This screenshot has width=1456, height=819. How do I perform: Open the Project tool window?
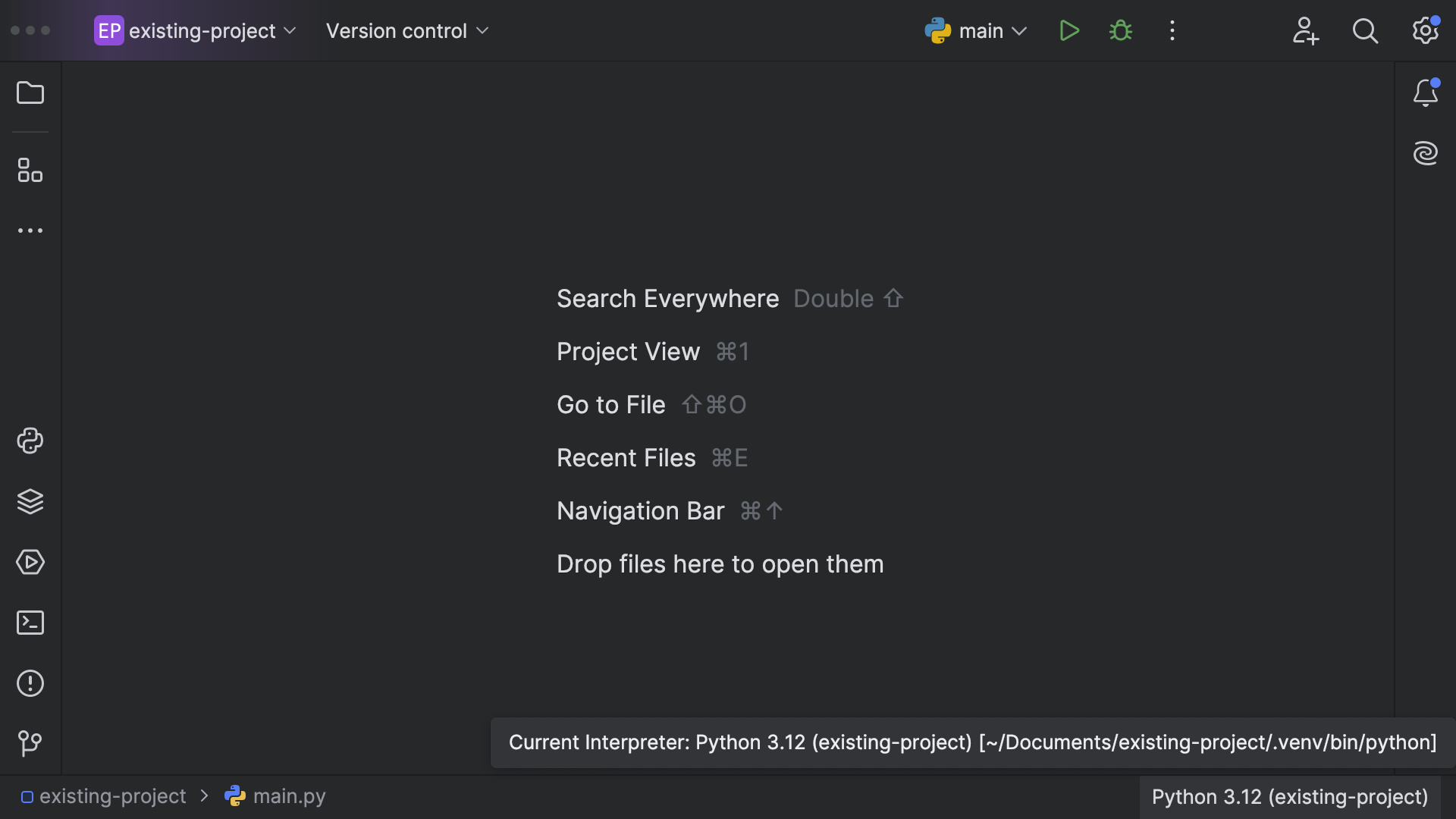(30, 93)
